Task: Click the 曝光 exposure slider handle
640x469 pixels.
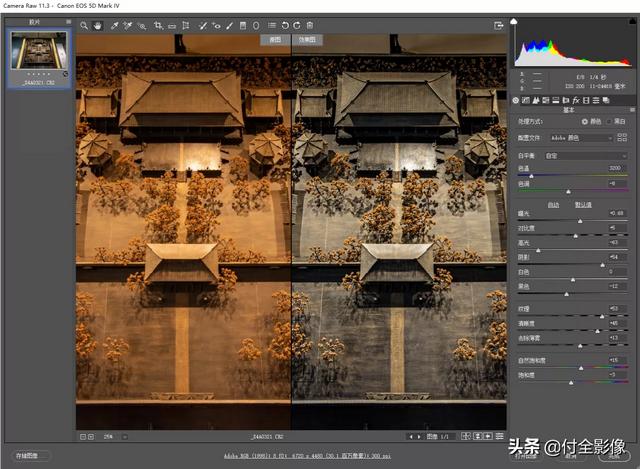Action: [x=580, y=220]
